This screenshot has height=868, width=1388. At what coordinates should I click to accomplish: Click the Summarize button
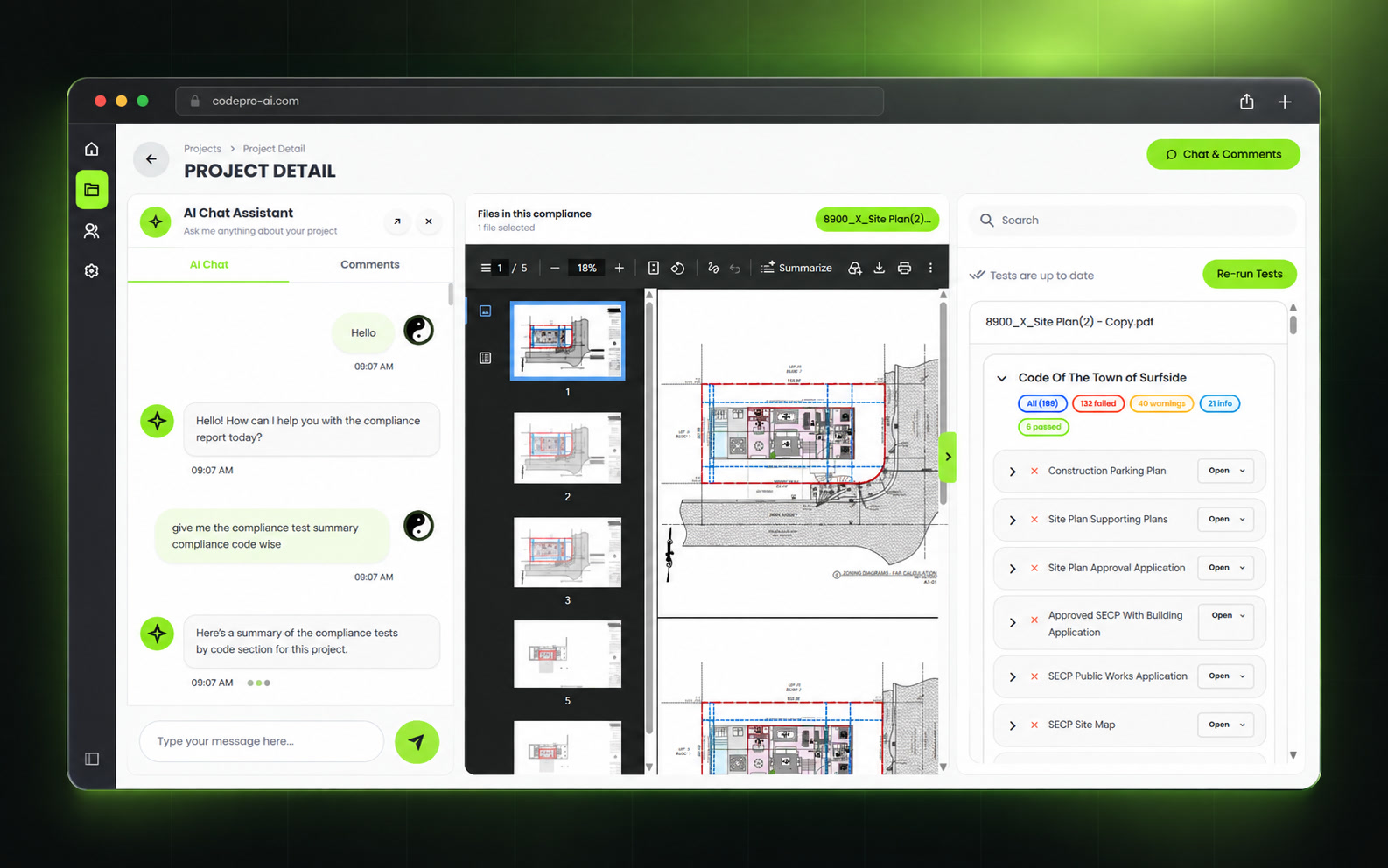(796, 269)
